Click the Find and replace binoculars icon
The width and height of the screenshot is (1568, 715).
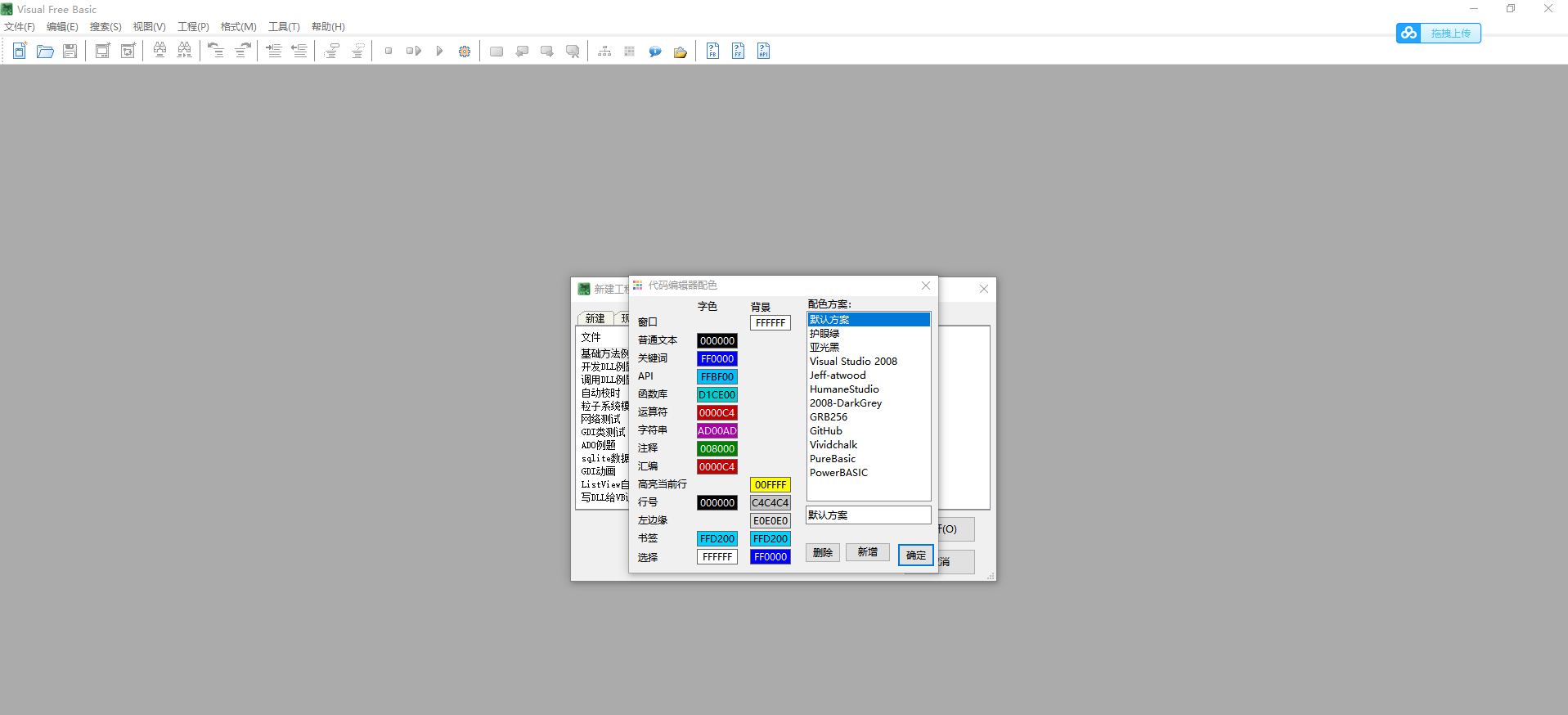tap(185, 51)
